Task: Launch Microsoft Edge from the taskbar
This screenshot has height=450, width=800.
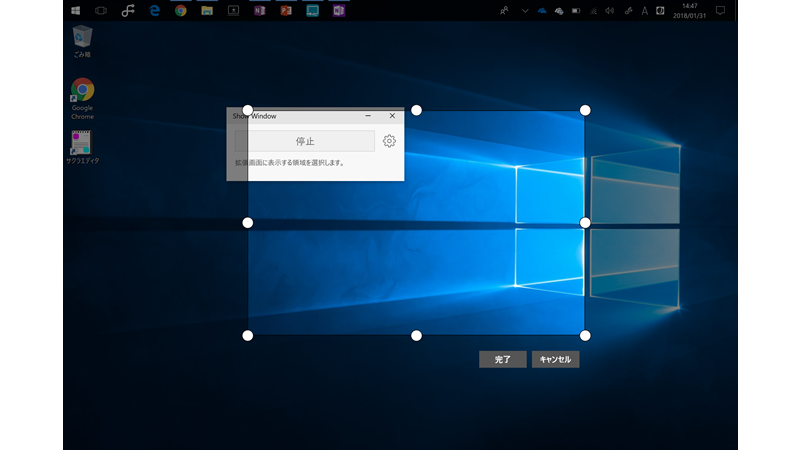Action: [x=154, y=11]
